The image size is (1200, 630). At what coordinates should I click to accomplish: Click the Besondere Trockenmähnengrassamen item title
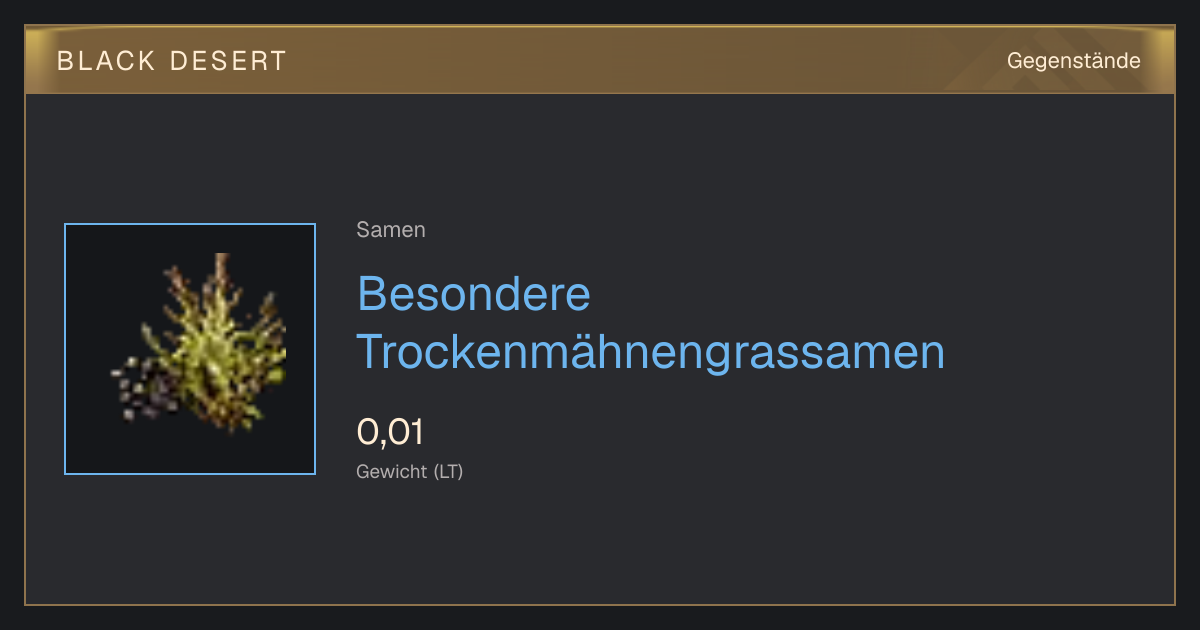tap(651, 322)
